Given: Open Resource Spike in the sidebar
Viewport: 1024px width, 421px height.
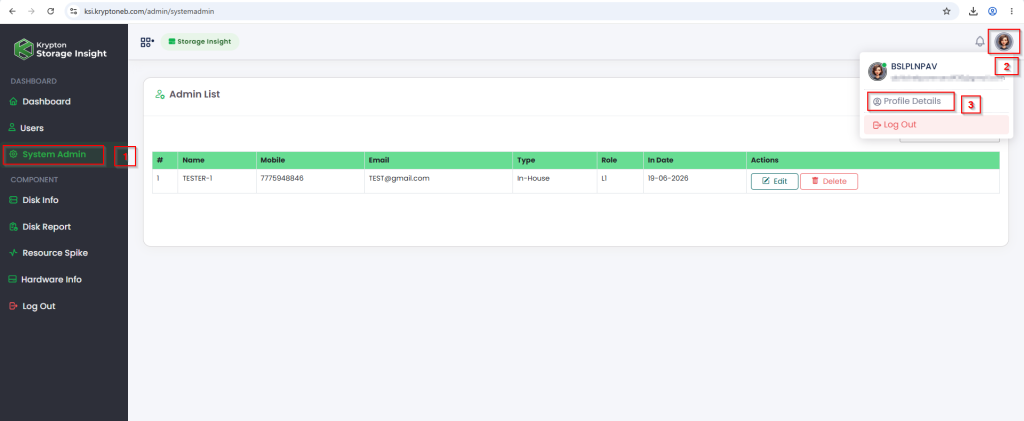Looking at the screenshot, I should click(x=48, y=253).
